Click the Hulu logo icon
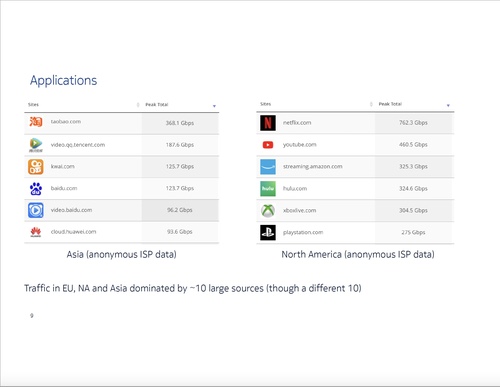 [x=268, y=189]
